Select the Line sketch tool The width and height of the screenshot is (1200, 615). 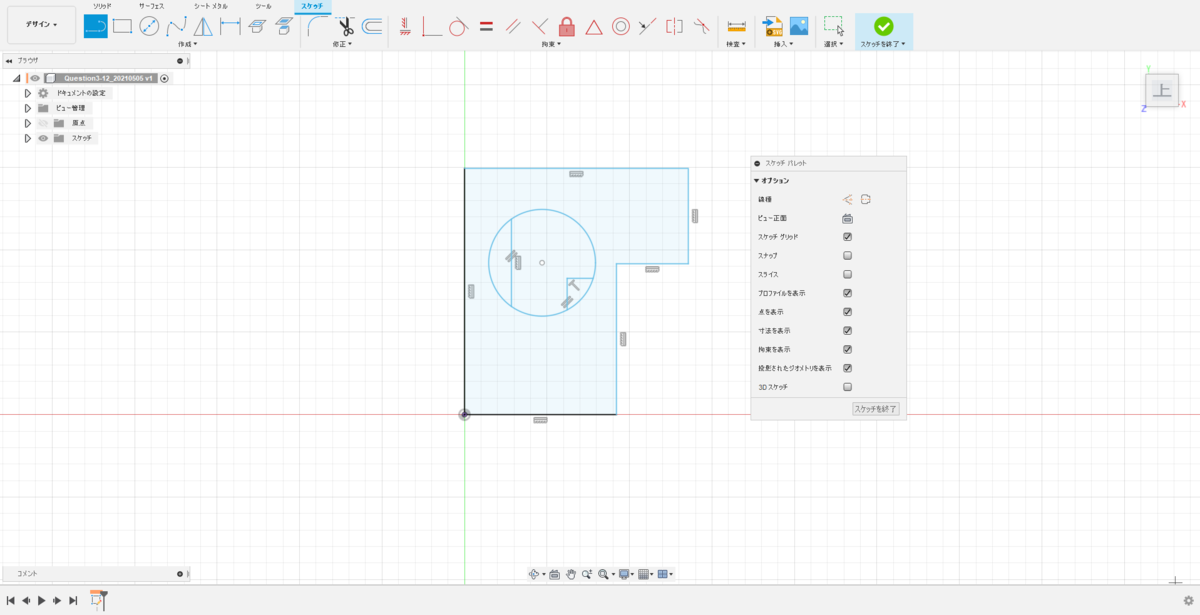coord(96,27)
